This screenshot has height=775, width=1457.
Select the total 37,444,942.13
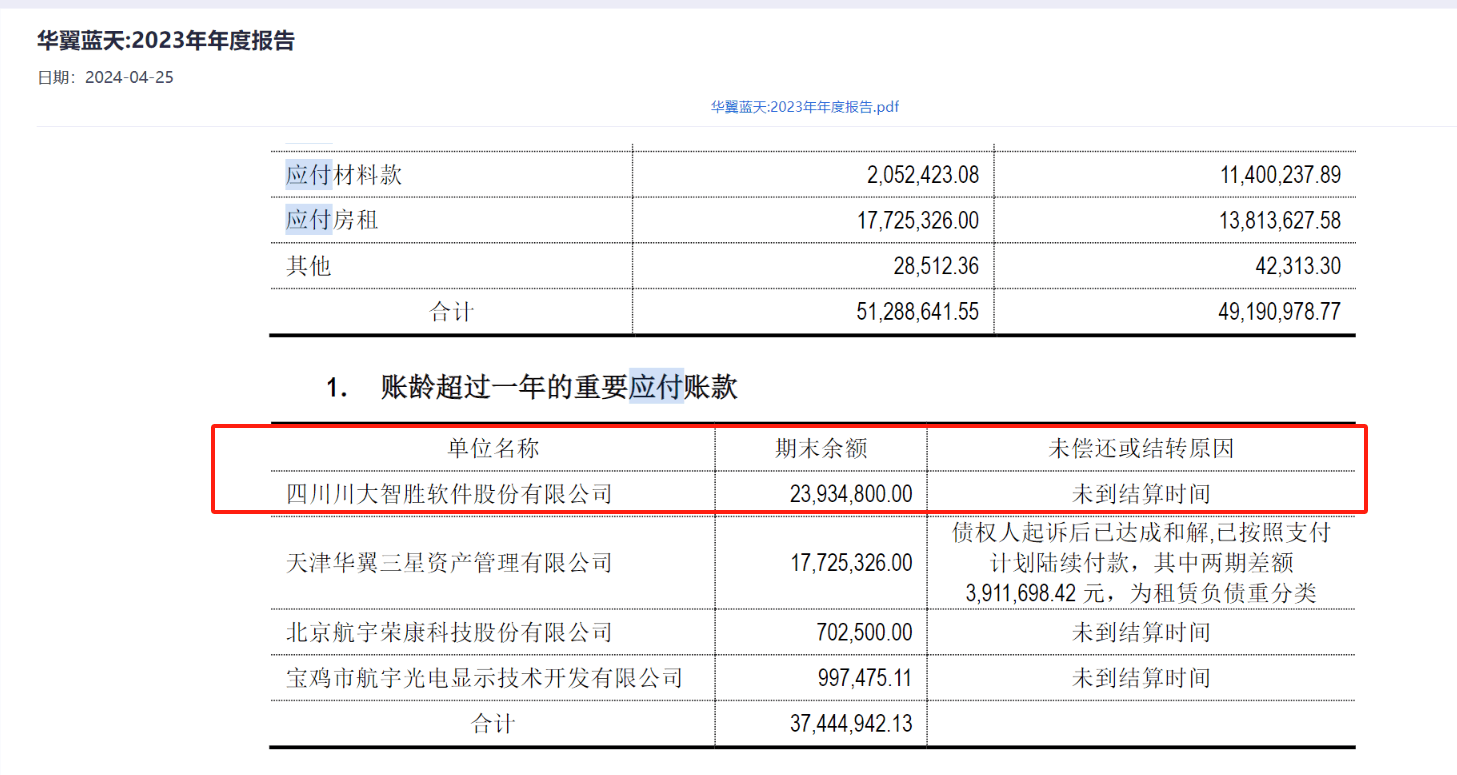(x=852, y=723)
